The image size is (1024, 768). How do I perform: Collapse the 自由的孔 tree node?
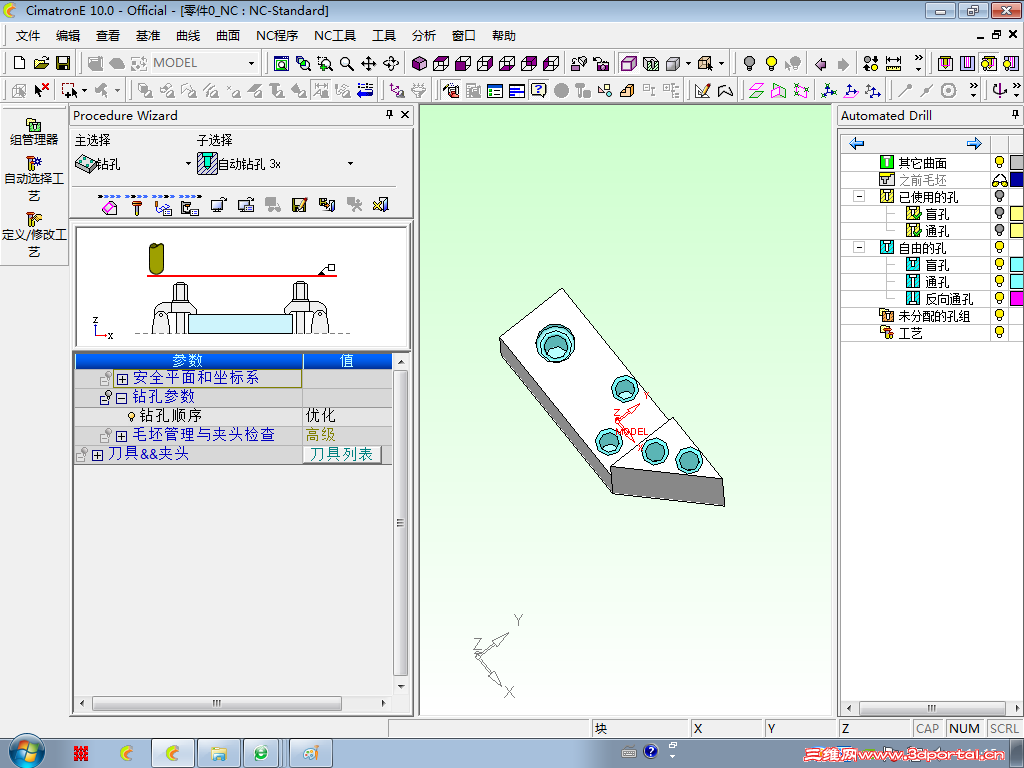point(859,247)
